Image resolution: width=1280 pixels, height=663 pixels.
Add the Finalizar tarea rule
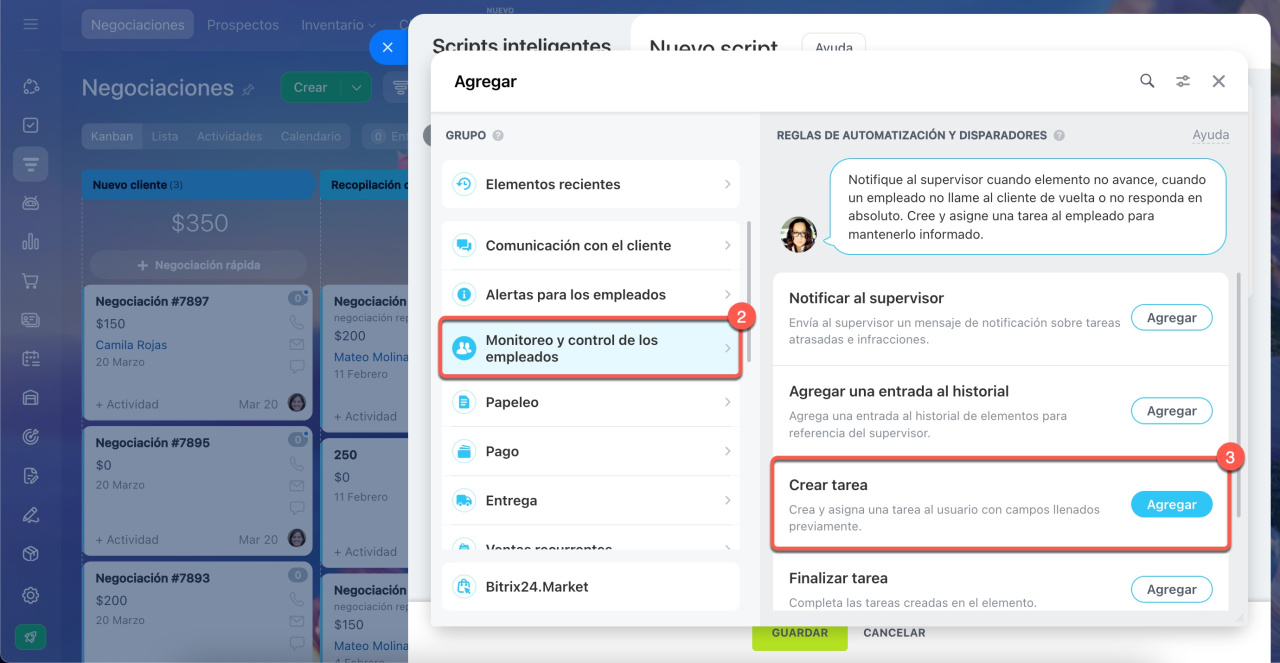click(x=1171, y=589)
